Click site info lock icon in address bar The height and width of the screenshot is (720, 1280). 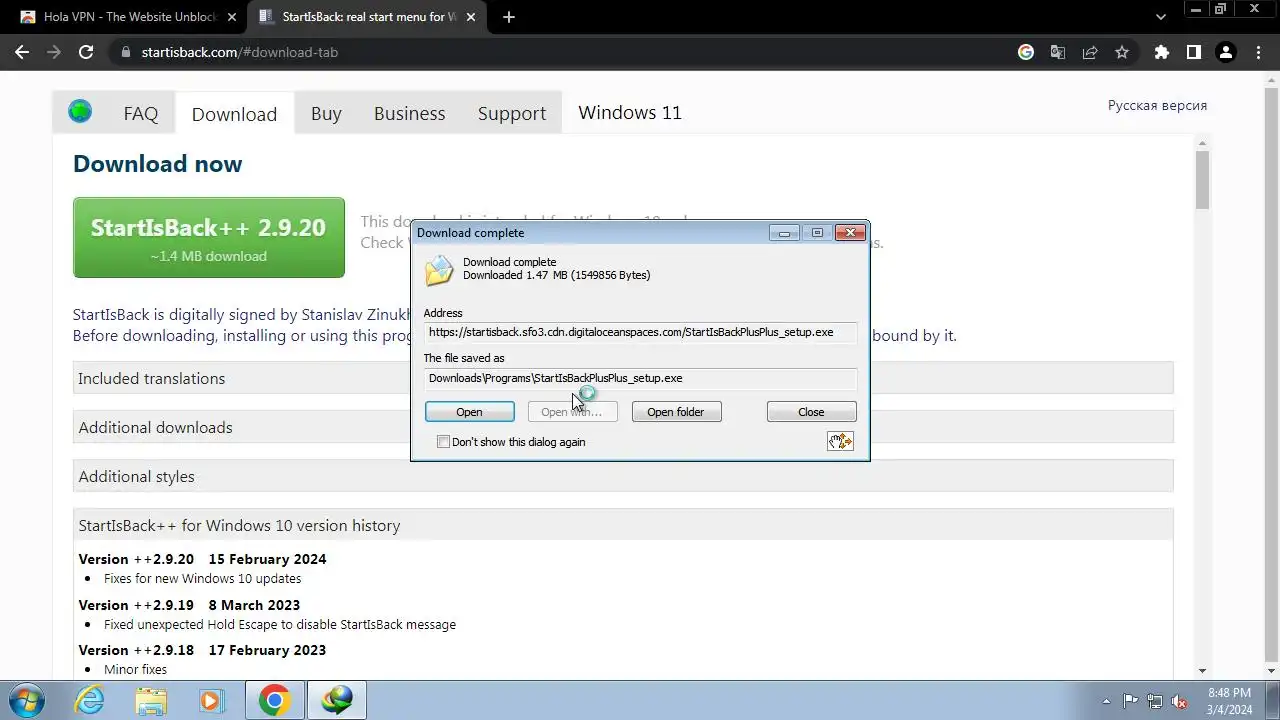pos(124,52)
